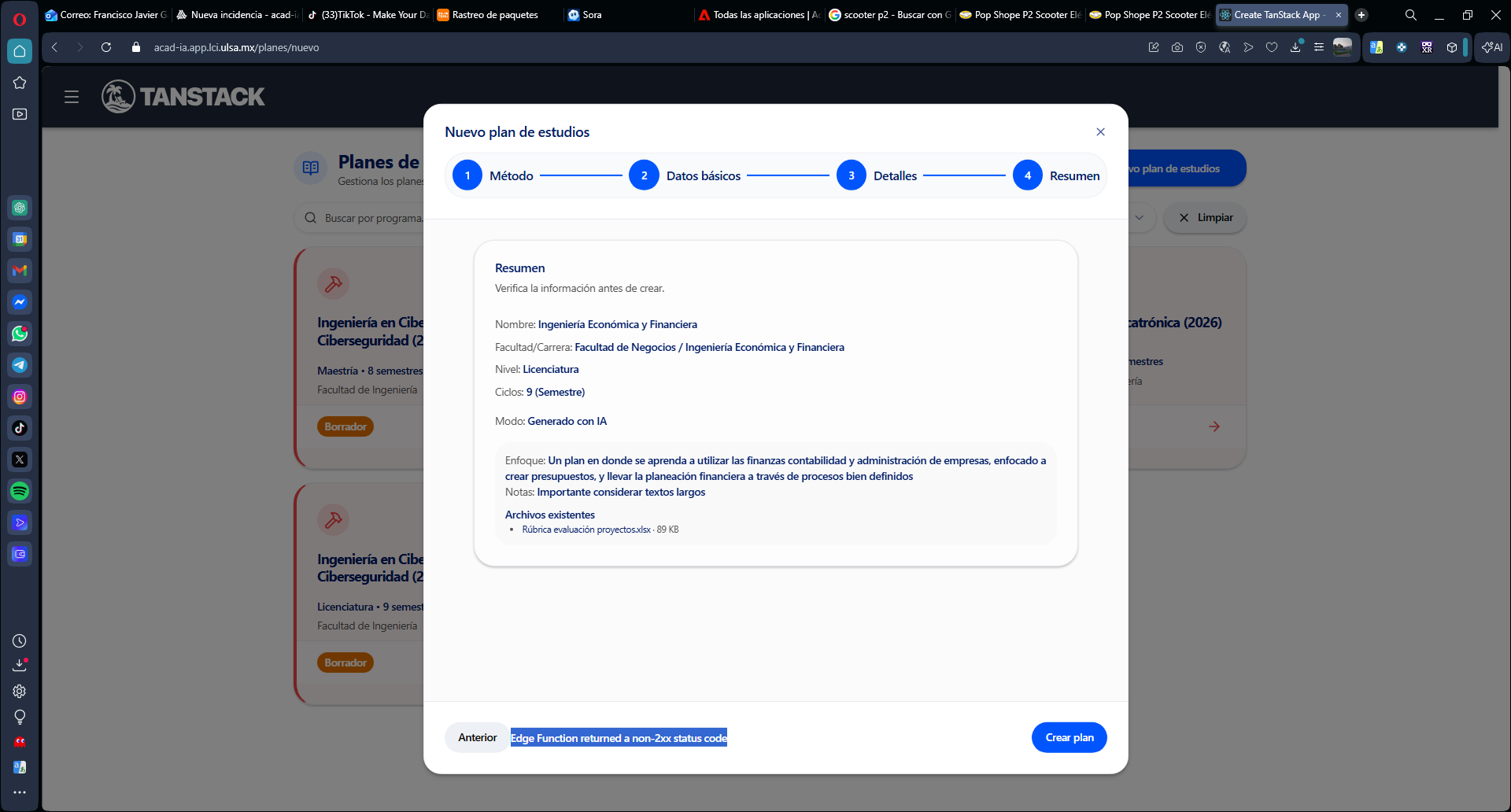The height and width of the screenshot is (812, 1511).
Task: Select step 3 Detalles
Action: 851,175
